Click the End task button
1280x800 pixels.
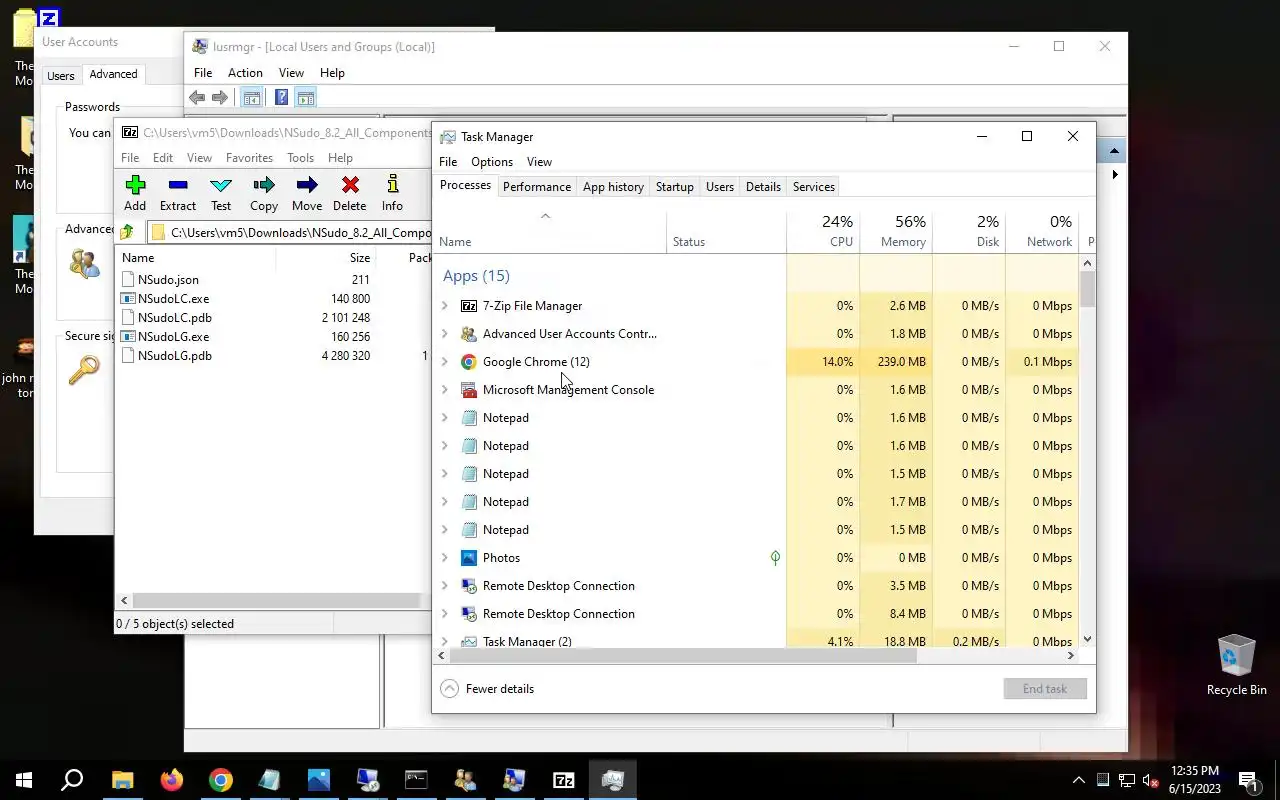[x=1045, y=689]
